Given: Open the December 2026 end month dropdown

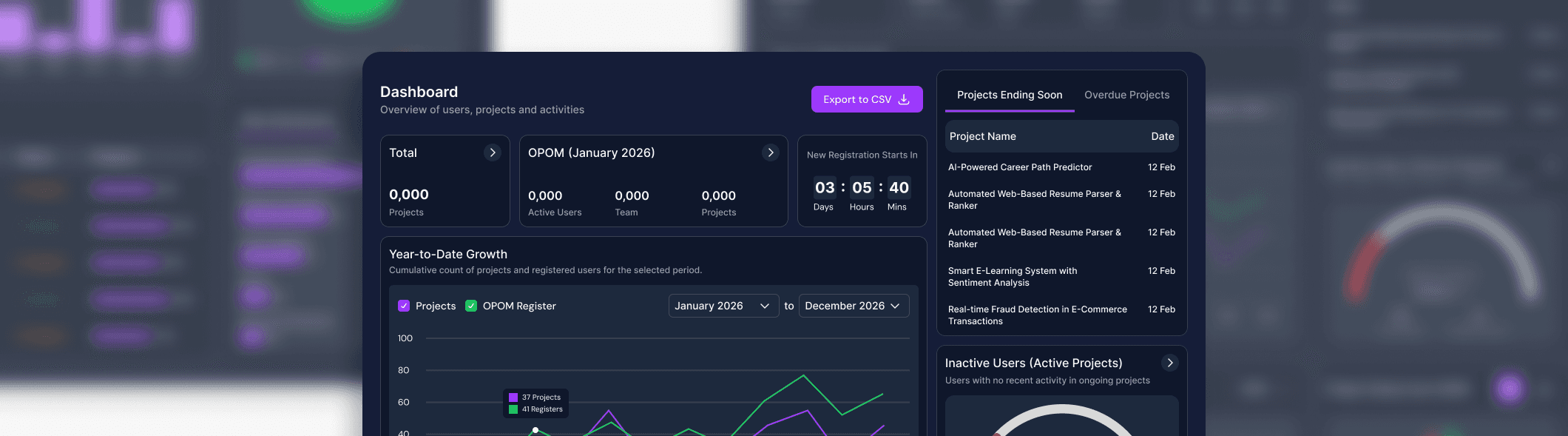Looking at the screenshot, I should [x=854, y=306].
